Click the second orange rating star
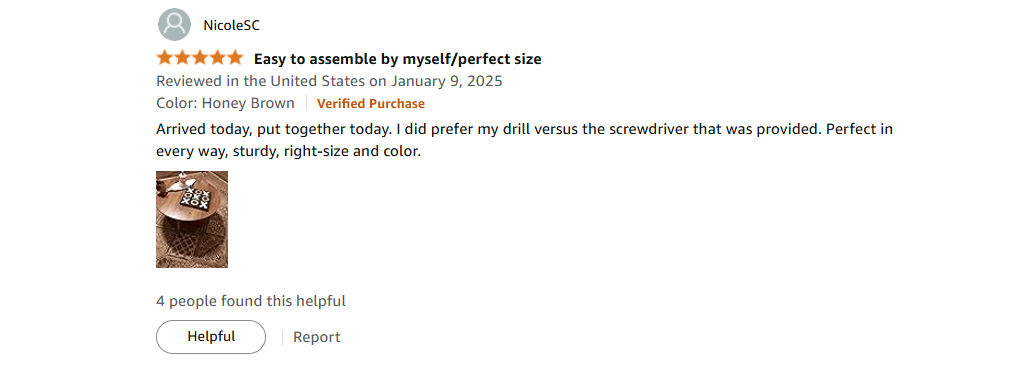This screenshot has width=1016, height=370. tap(182, 58)
